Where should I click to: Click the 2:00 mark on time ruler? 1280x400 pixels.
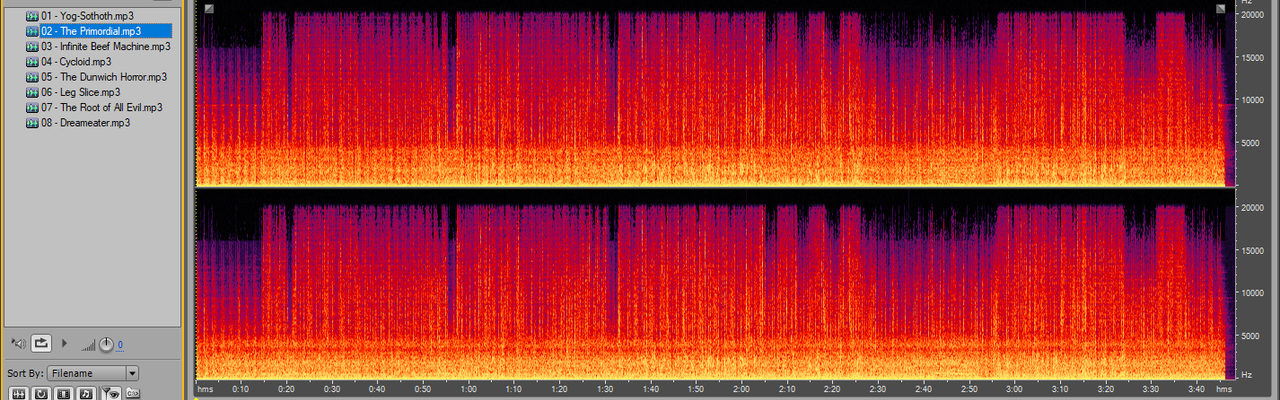pos(741,388)
